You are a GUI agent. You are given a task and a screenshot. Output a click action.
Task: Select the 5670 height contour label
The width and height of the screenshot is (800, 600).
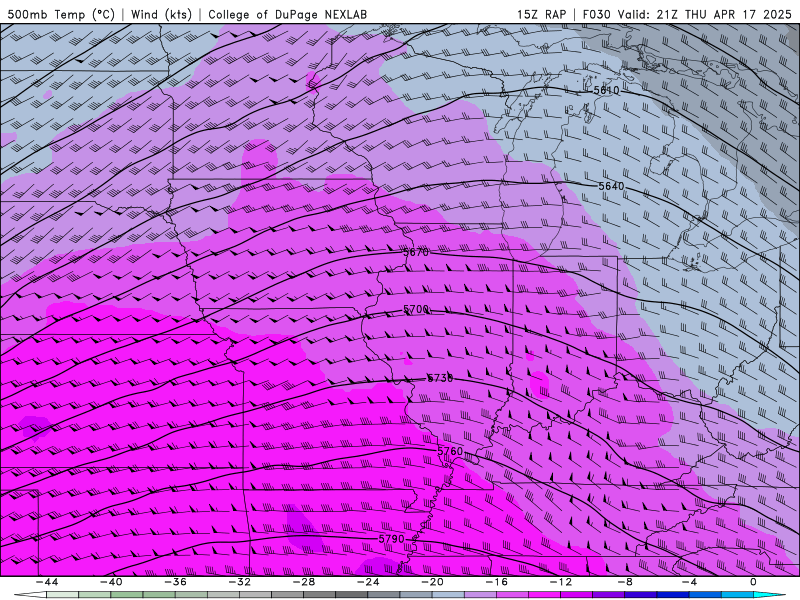pyautogui.click(x=416, y=252)
